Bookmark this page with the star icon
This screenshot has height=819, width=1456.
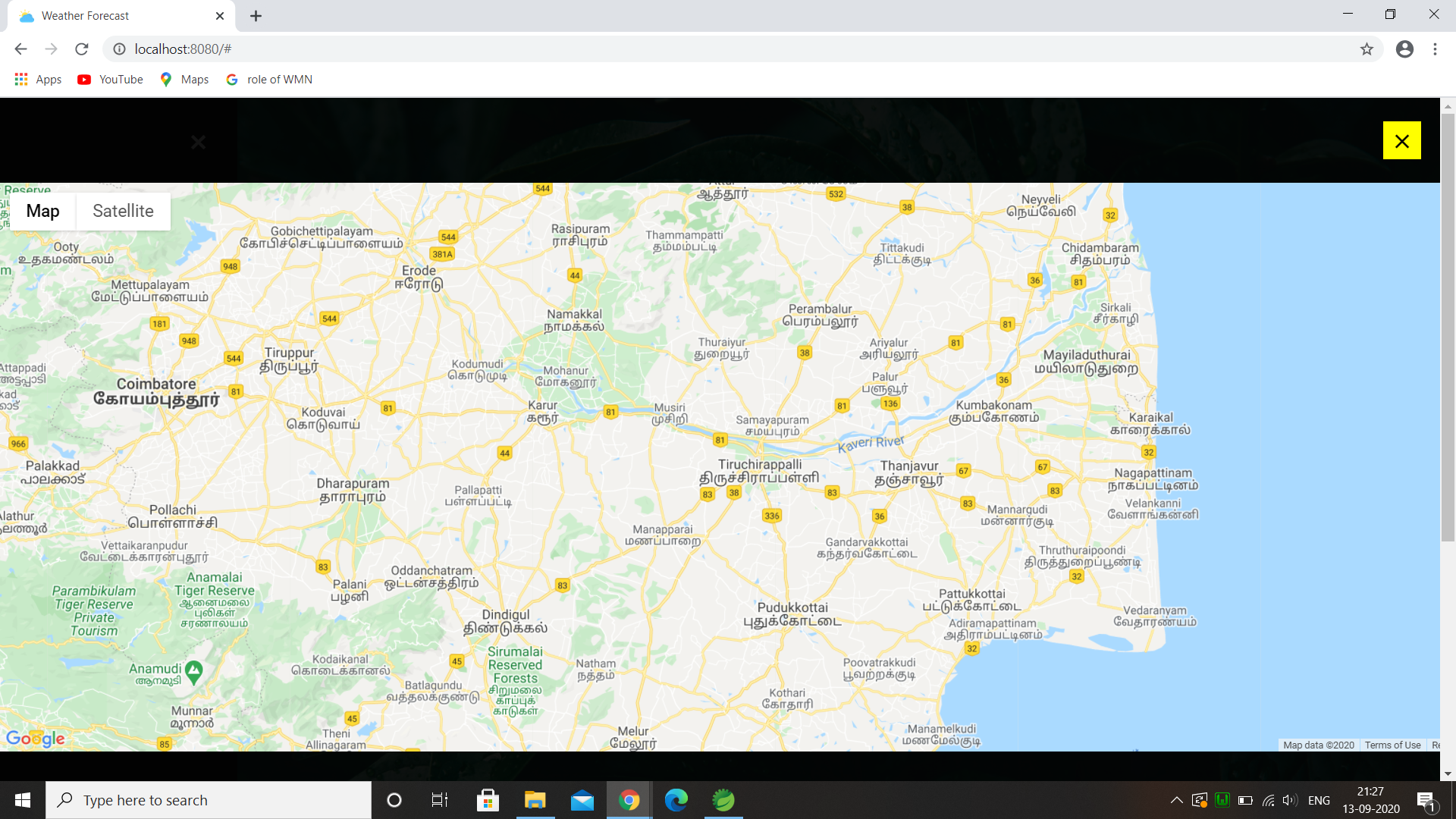(1367, 49)
